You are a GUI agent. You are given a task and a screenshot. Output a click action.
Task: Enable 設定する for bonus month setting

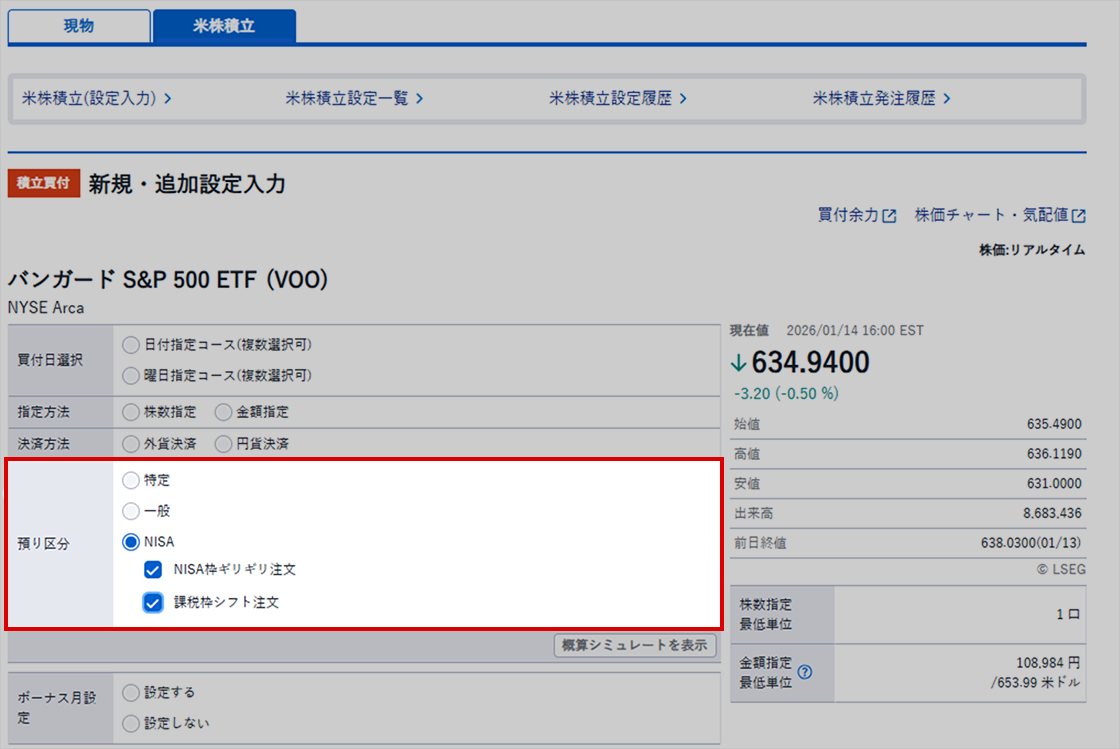click(x=130, y=692)
